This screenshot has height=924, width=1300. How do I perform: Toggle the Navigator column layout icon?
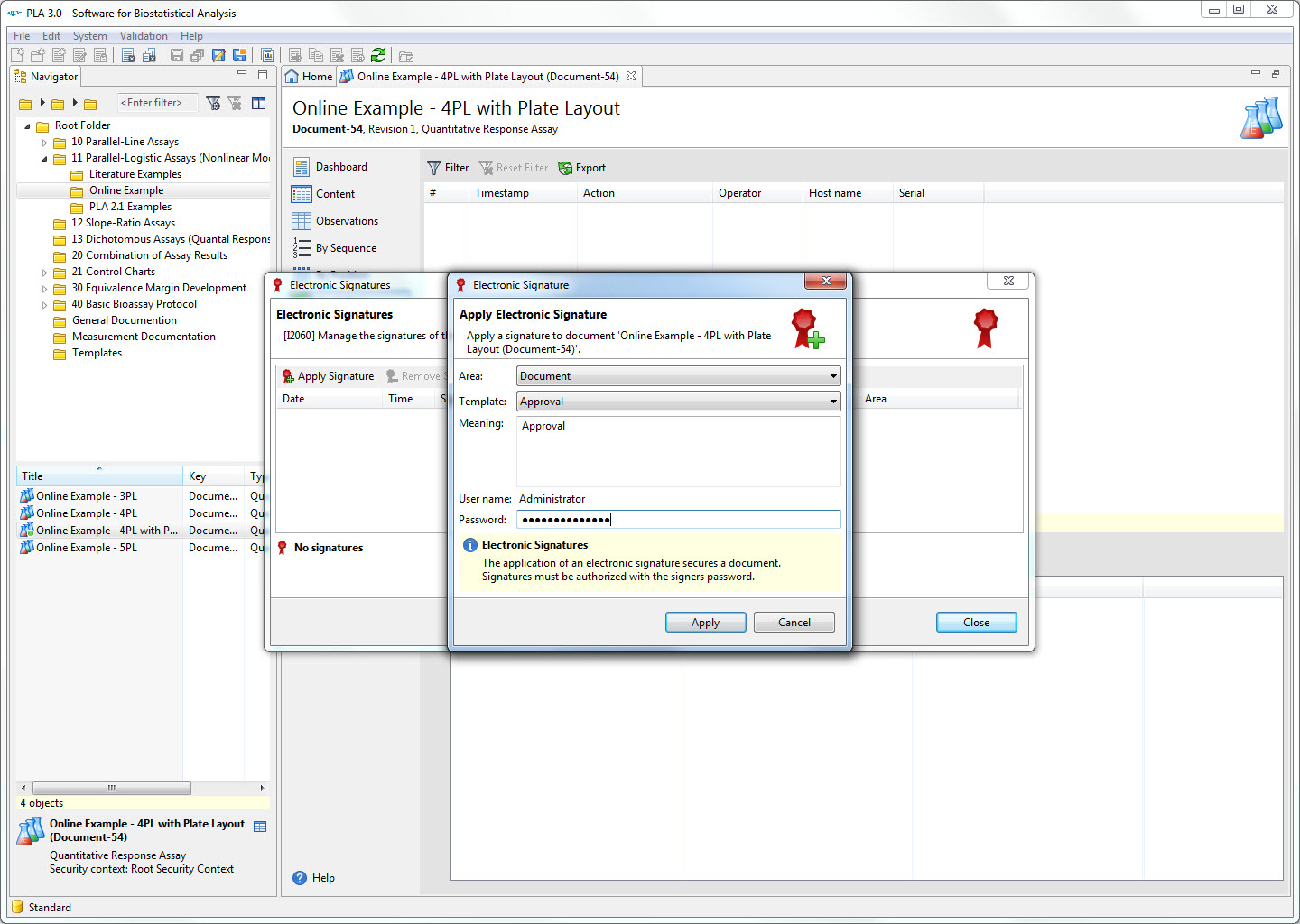point(259,103)
